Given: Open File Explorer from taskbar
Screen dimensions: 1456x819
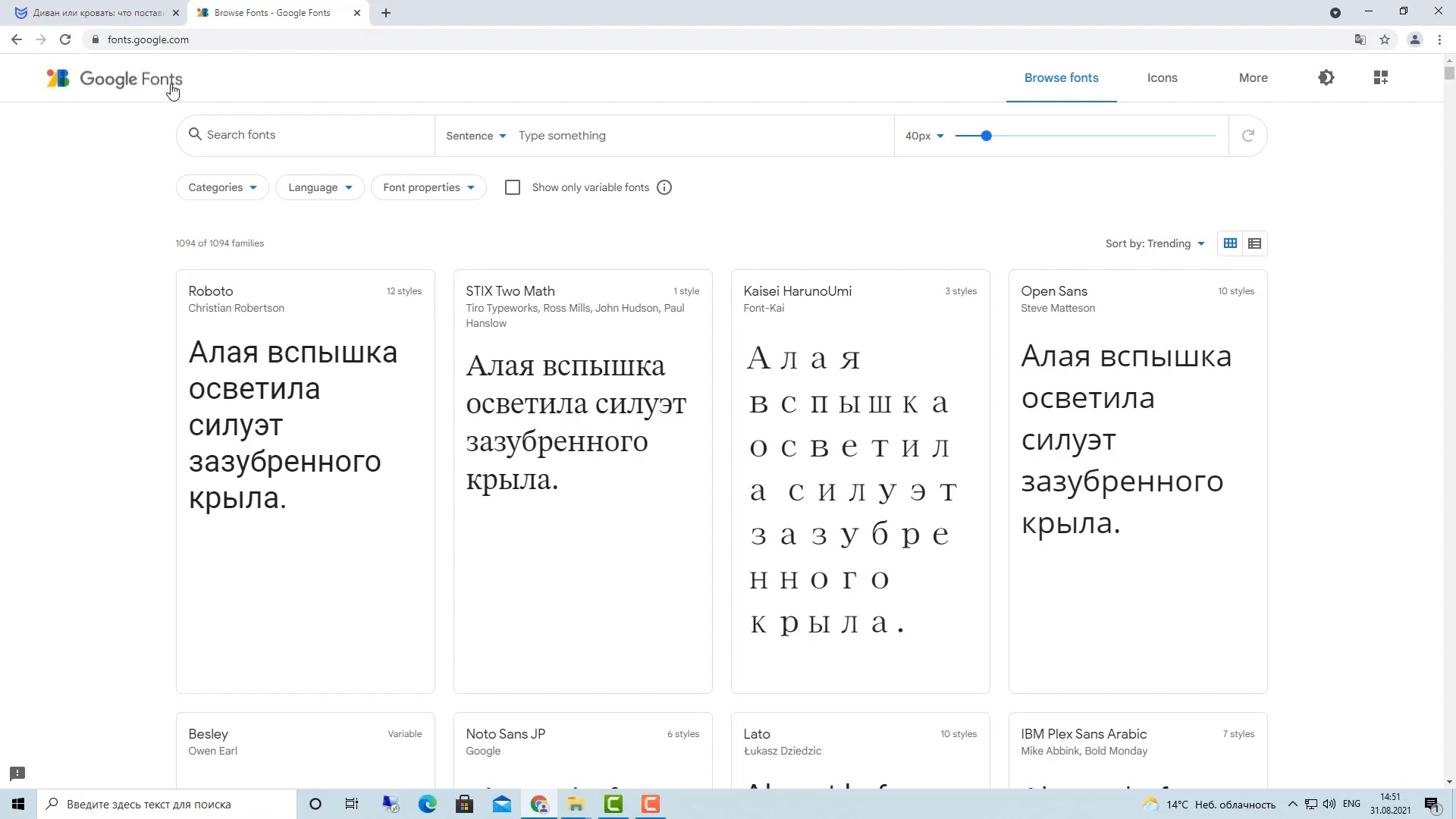Looking at the screenshot, I should point(576,804).
